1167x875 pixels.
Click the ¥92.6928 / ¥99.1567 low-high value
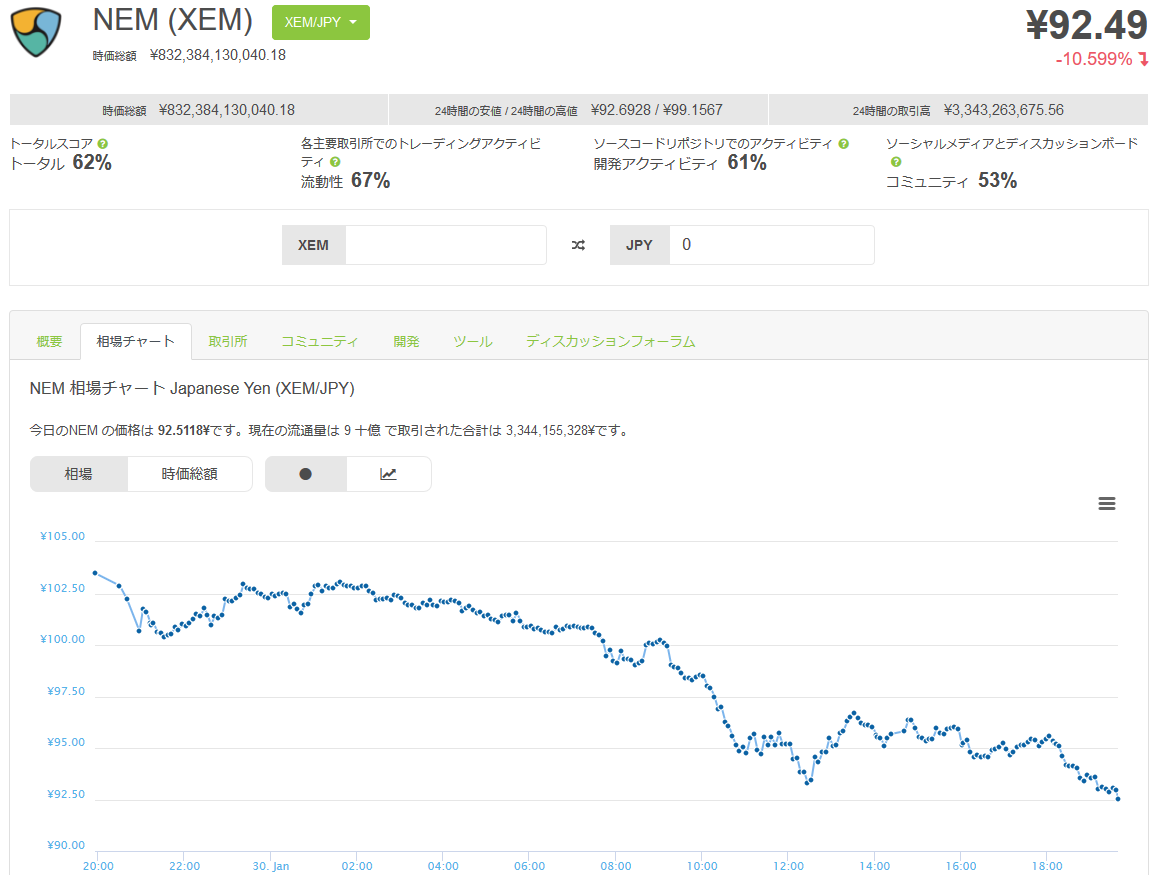pos(656,110)
